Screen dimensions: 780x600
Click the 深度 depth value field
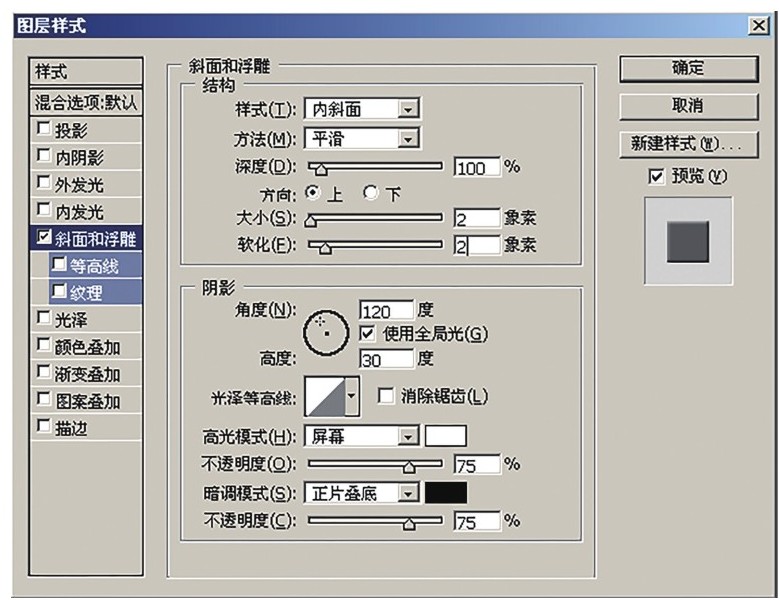click(x=477, y=167)
